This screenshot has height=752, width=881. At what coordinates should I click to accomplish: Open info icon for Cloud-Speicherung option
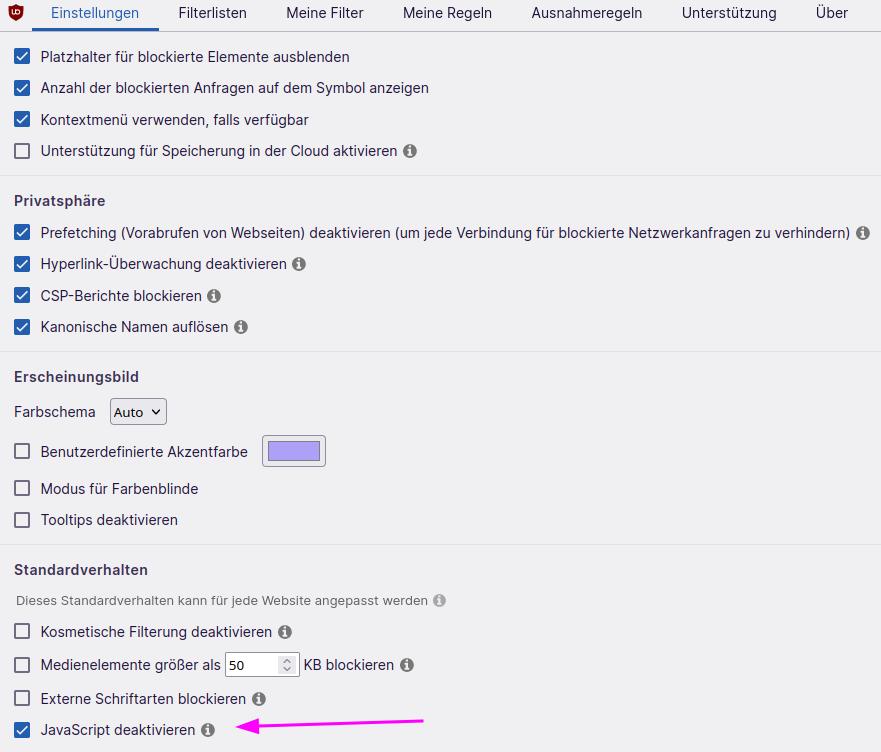(x=410, y=151)
